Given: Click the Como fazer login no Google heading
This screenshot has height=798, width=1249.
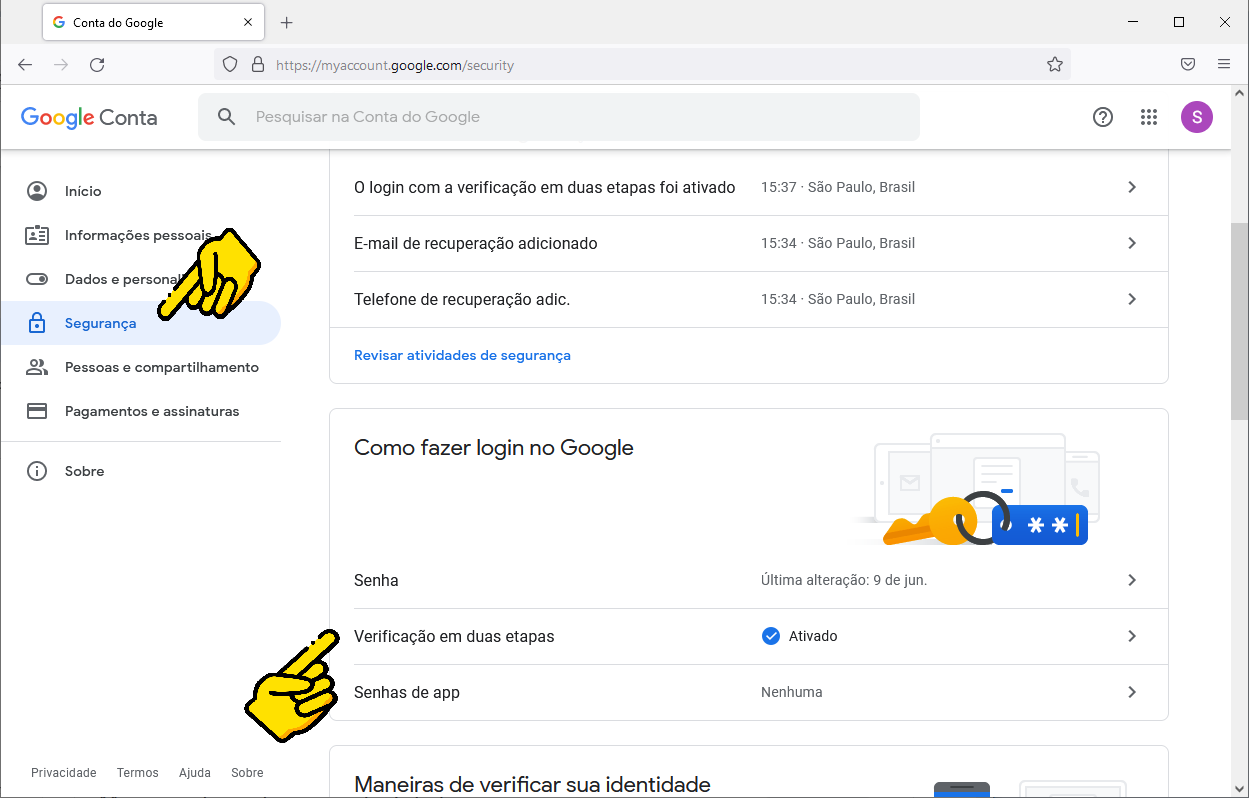Looking at the screenshot, I should [494, 447].
